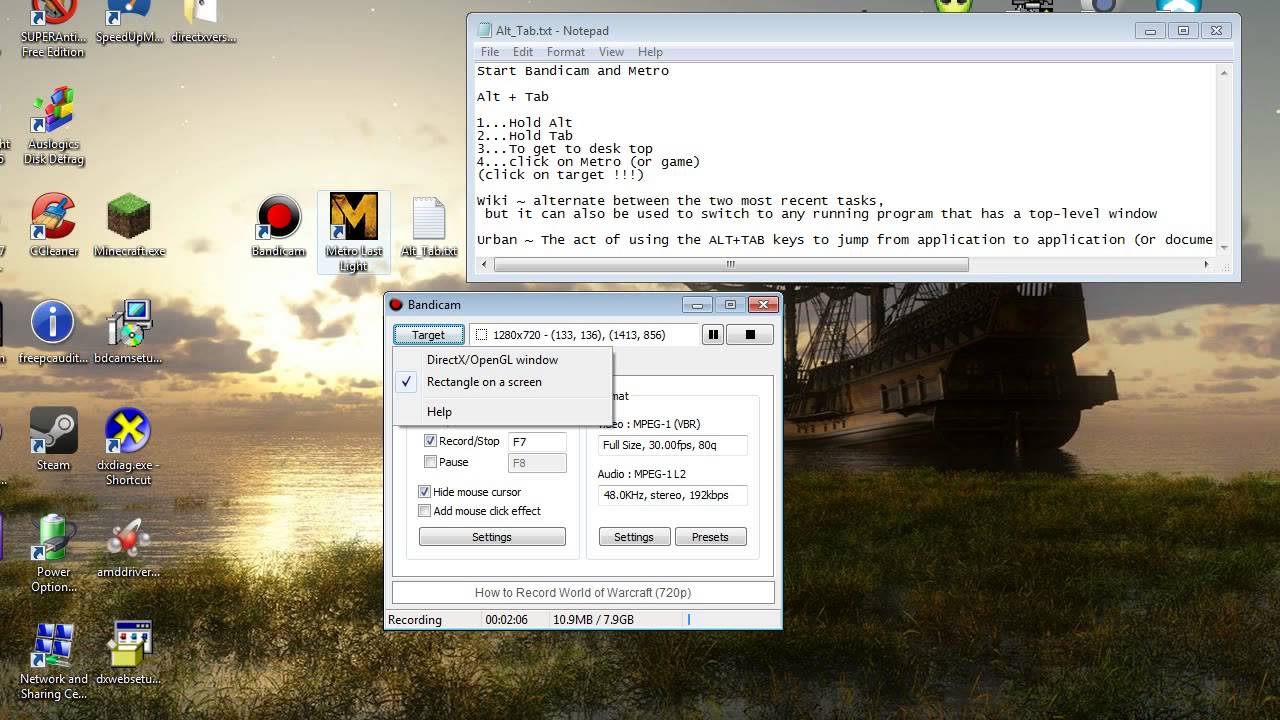Select Rectangle on a screen option
Image resolution: width=1280 pixels, height=720 pixels.
coord(502,382)
